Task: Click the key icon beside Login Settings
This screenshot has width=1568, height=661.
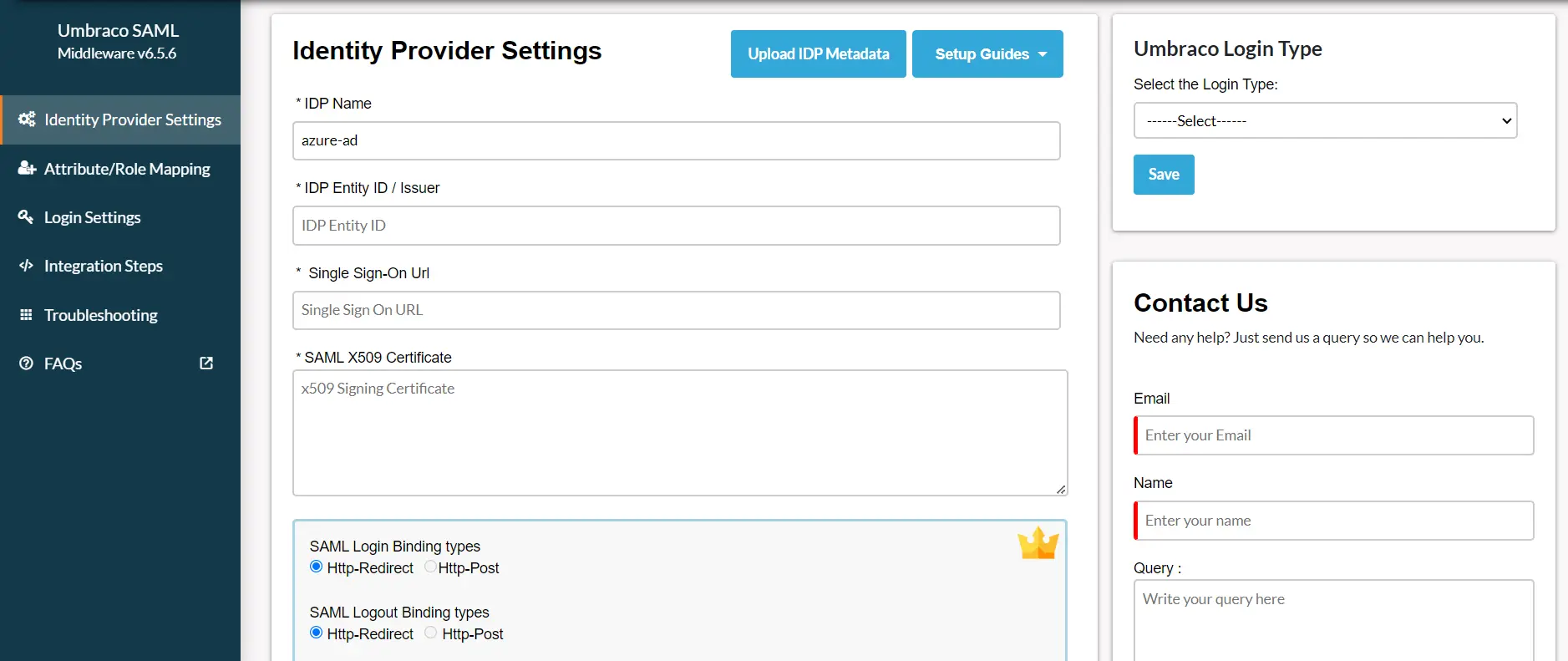Action: (x=26, y=217)
